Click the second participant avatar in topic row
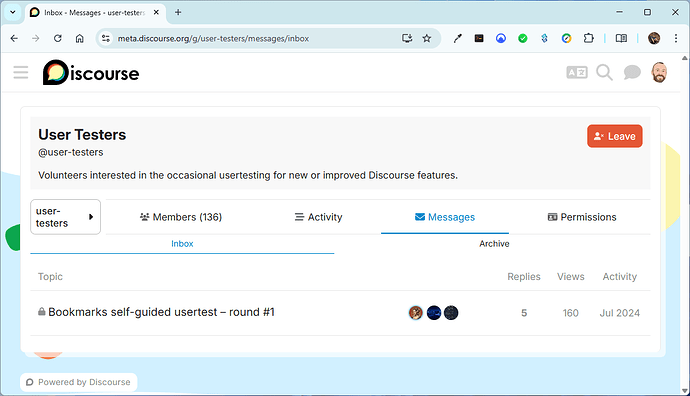This screenshot has height=396, width=690. [x=434, y=313]
